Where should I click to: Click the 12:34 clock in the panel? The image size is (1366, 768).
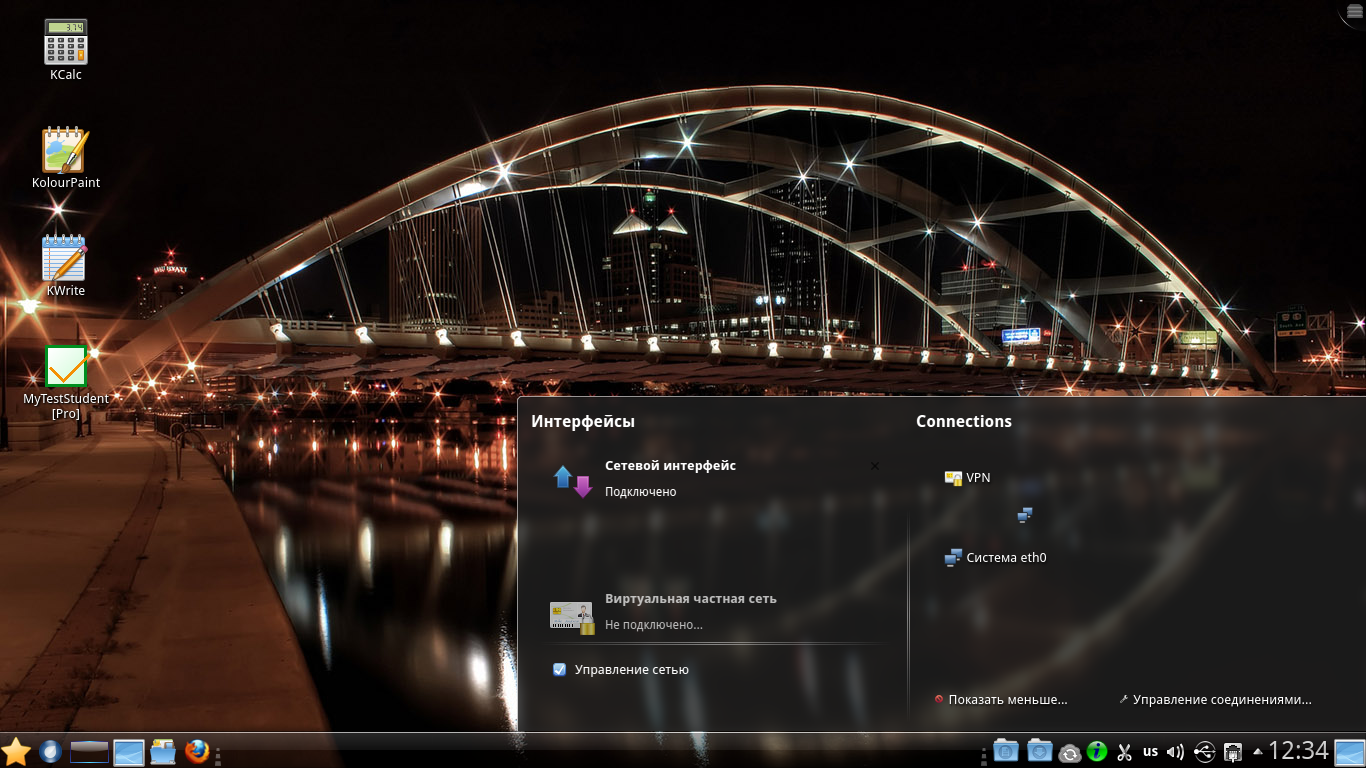click(x=1298, y=750)
